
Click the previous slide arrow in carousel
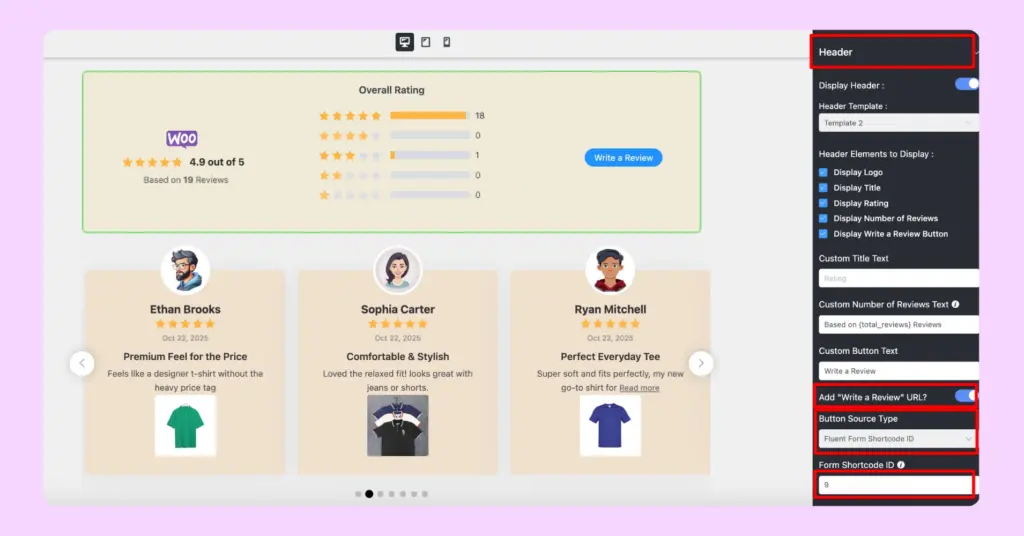82,363
